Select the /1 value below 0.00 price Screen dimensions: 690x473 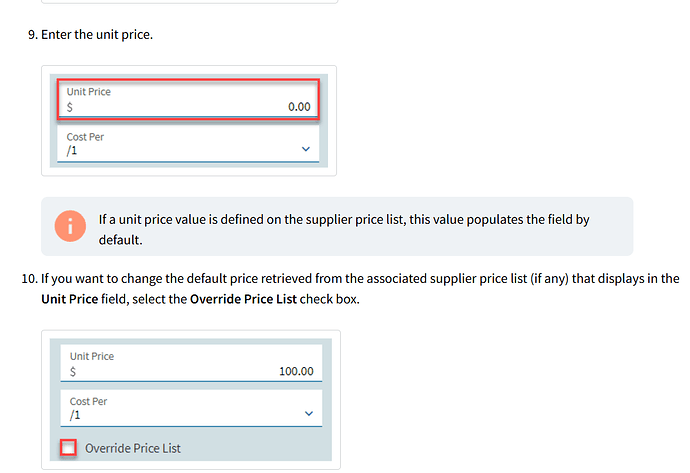[x=72, y=150]
